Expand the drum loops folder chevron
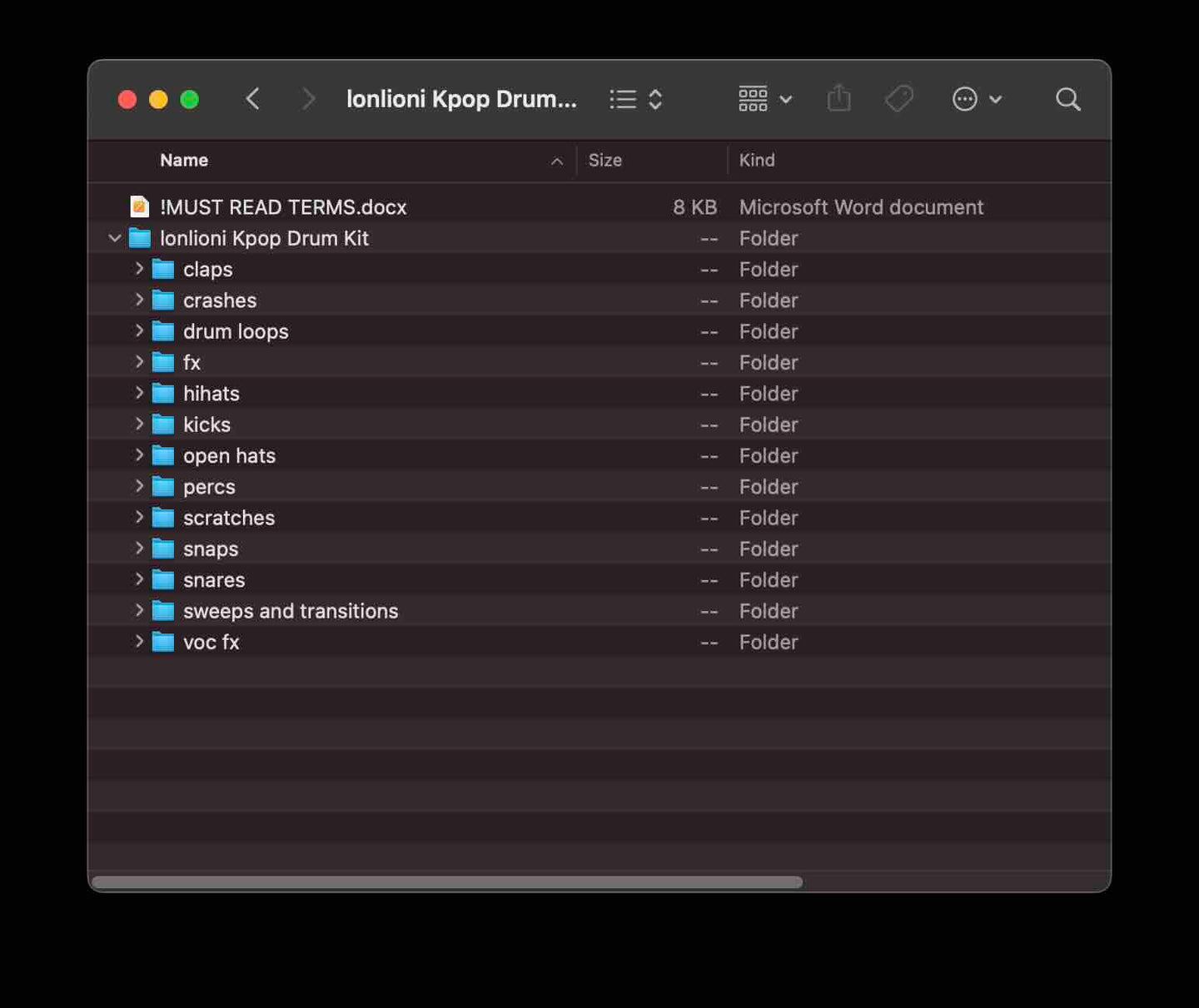This screenshot has height=1008, width=1199. click(139, 331)
